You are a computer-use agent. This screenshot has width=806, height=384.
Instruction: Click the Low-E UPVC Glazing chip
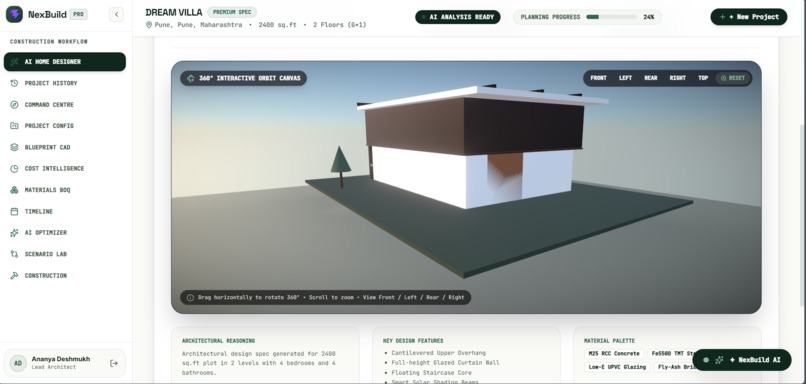(617, 367)
